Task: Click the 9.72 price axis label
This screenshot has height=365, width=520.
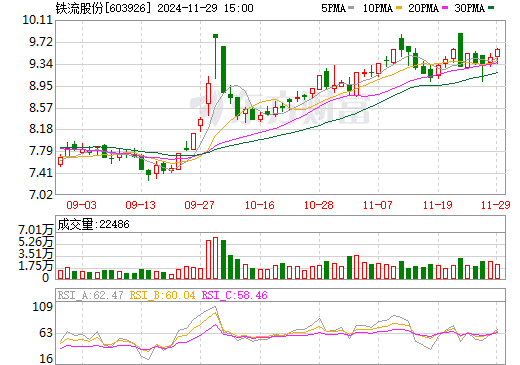Action: 41,42
